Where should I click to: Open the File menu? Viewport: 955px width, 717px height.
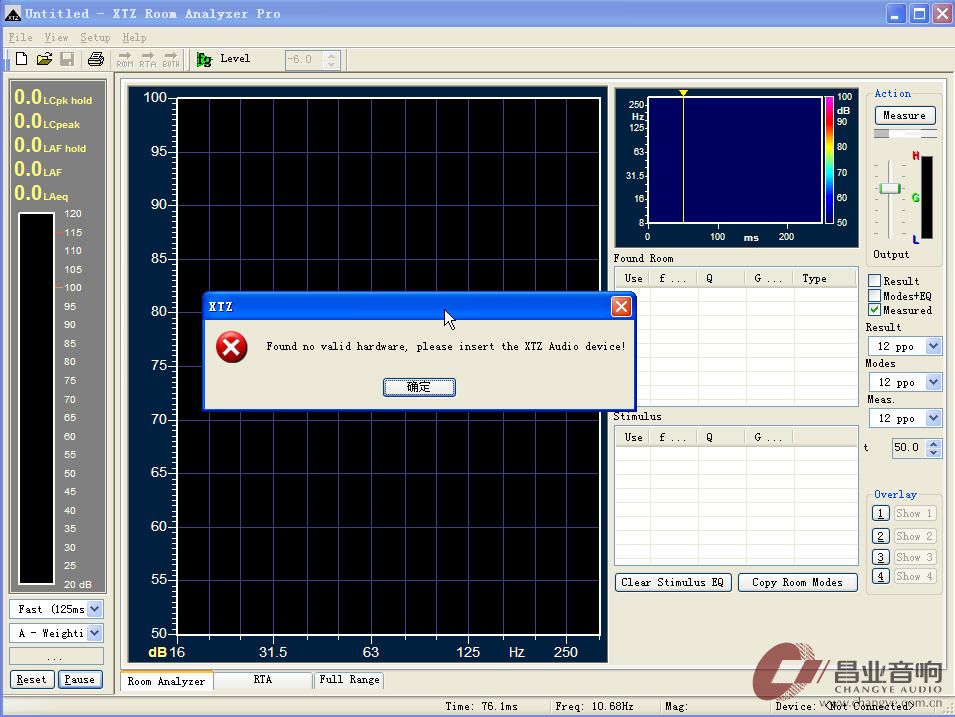pyautogui.click(x=20, y=37)
